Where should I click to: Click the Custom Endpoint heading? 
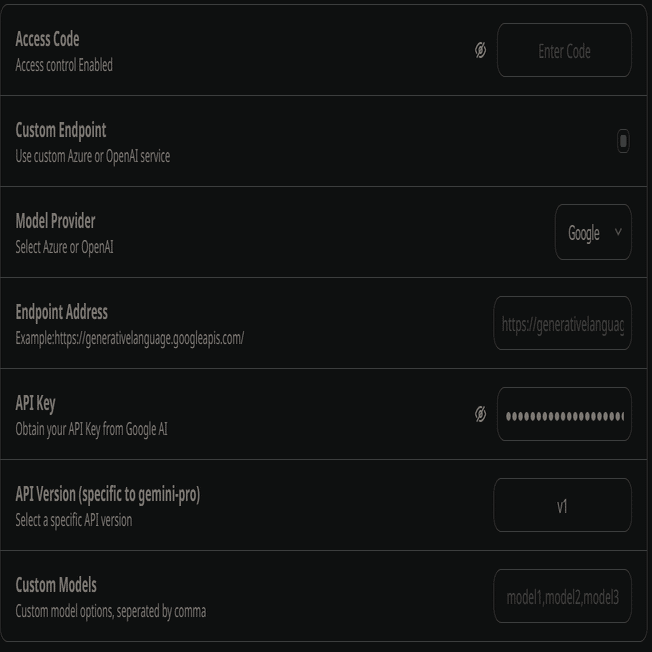tap(60, 130)
